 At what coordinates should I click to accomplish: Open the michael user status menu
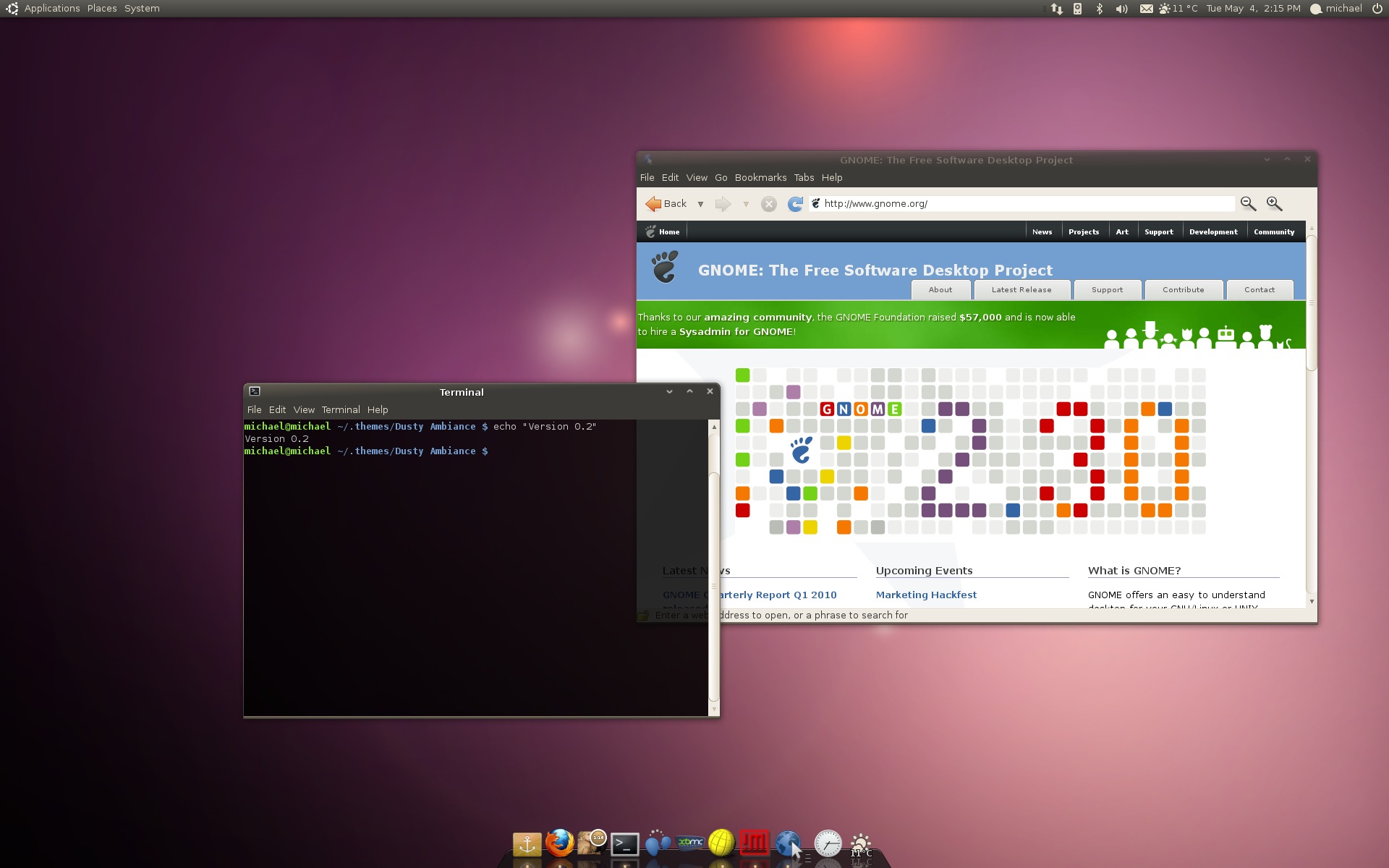click(x=1336, y=9)
